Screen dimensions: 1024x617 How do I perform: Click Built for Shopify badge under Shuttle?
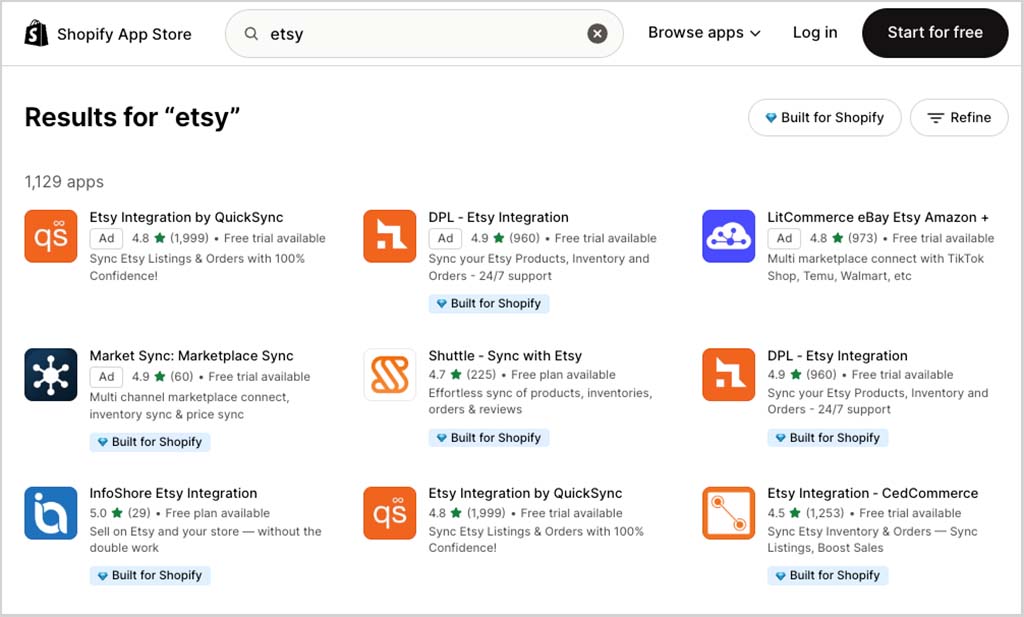pyautogui.click(x=489, y=438)
